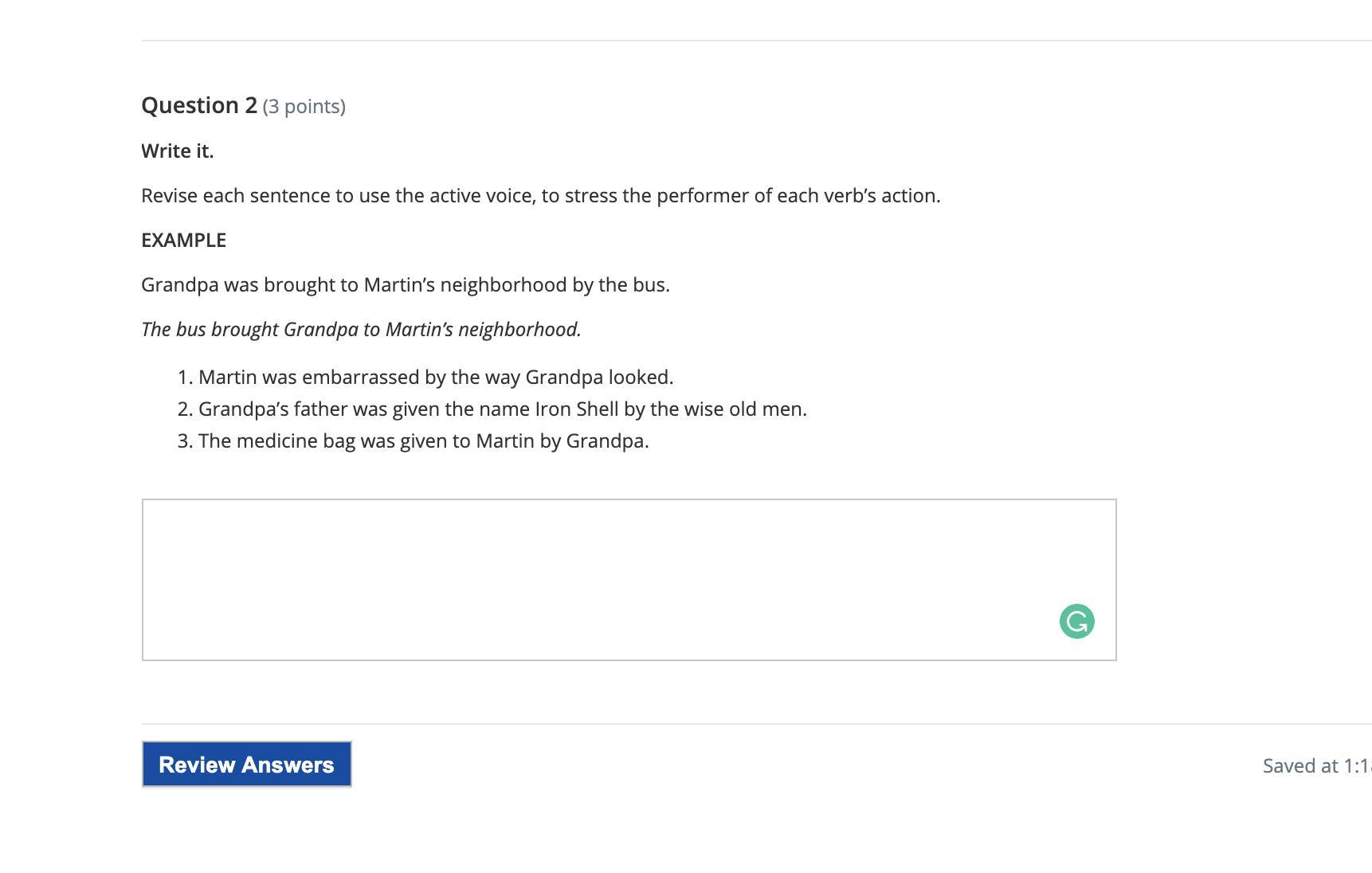Click the 'Write it.' bold text

pos(178,151)
